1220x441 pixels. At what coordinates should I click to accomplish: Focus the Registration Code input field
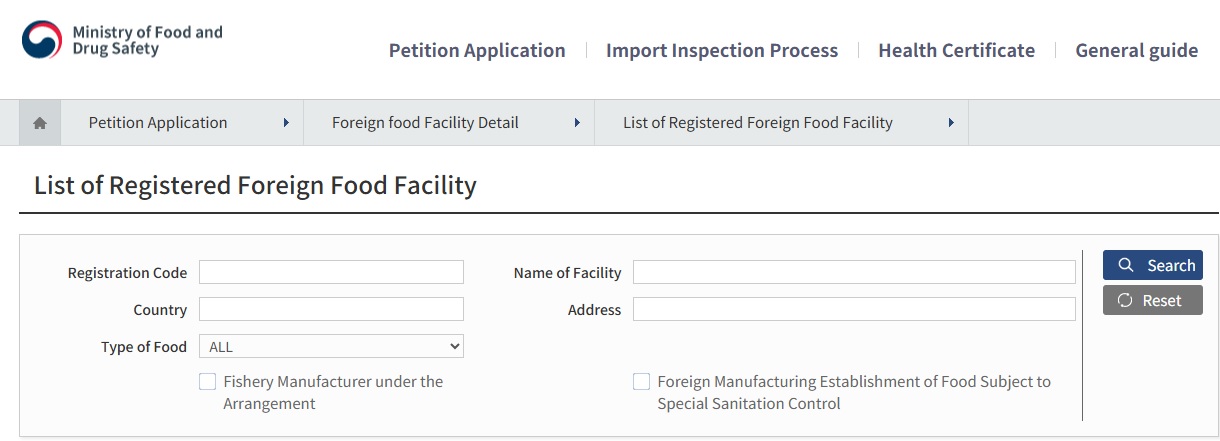331,272
